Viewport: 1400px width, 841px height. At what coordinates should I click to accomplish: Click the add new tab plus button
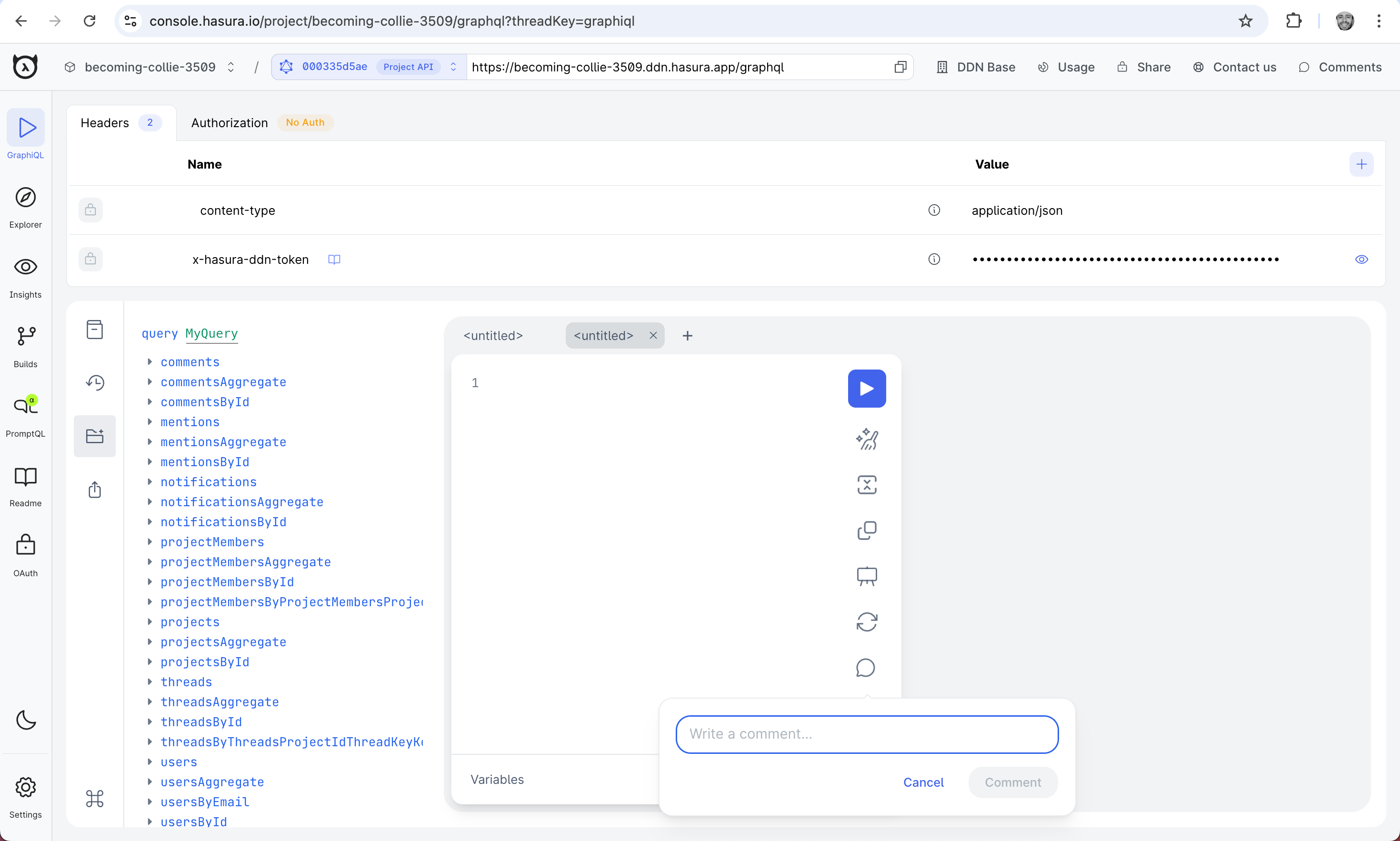click(687, 335)
